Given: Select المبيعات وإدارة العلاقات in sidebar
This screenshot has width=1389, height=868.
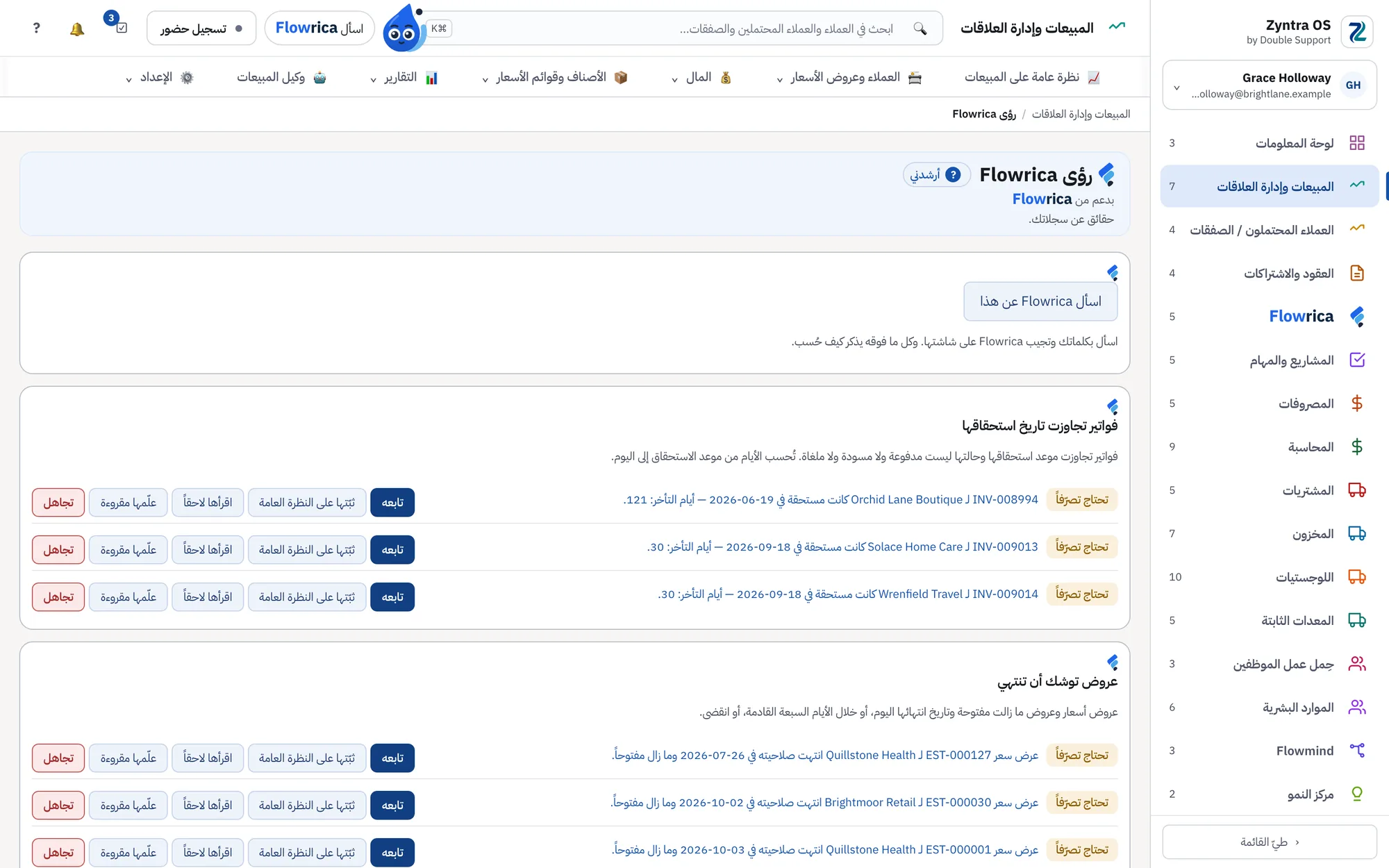Looking at the screenshot, I should click(x=1269, y=186).
